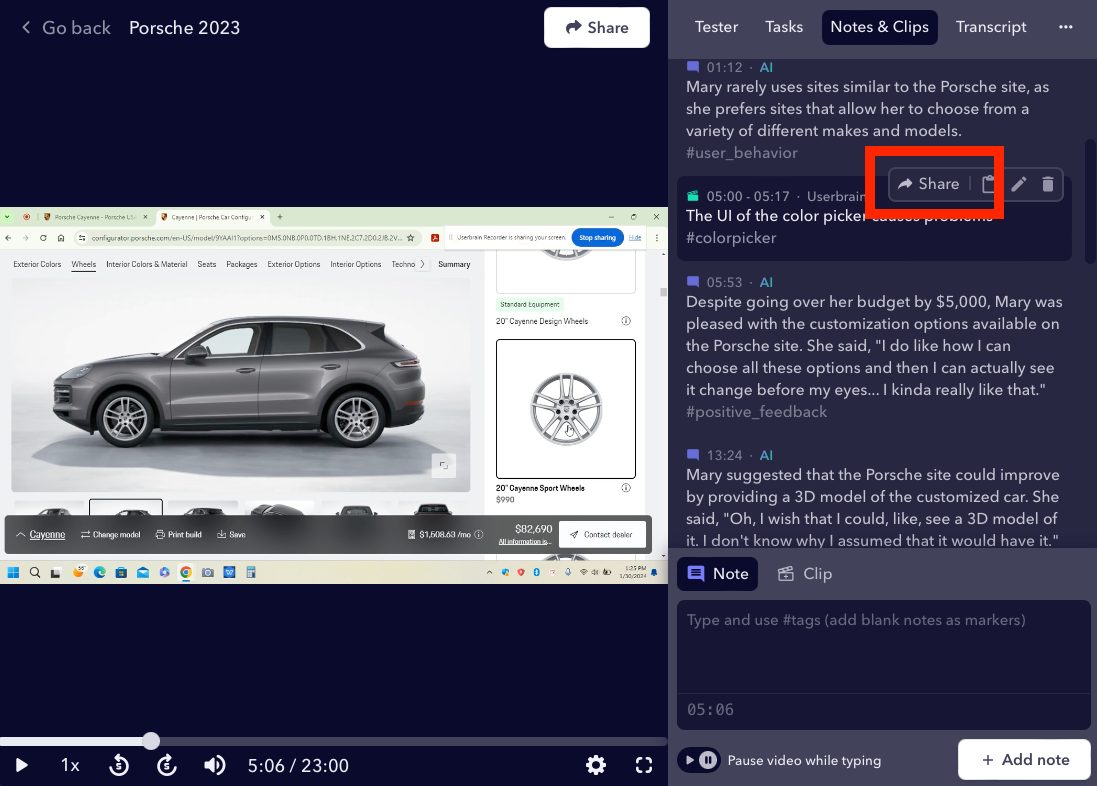Click Print build
This screenshot has height=786, width=1097.
(x=178, y=535)
